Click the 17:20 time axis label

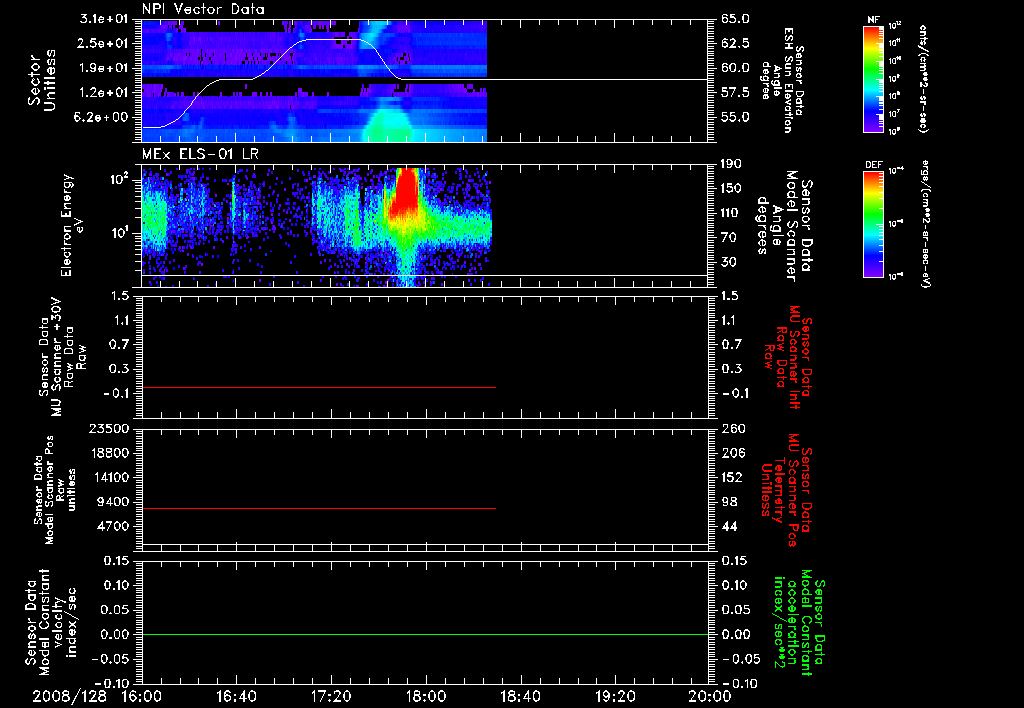(331, 696)
